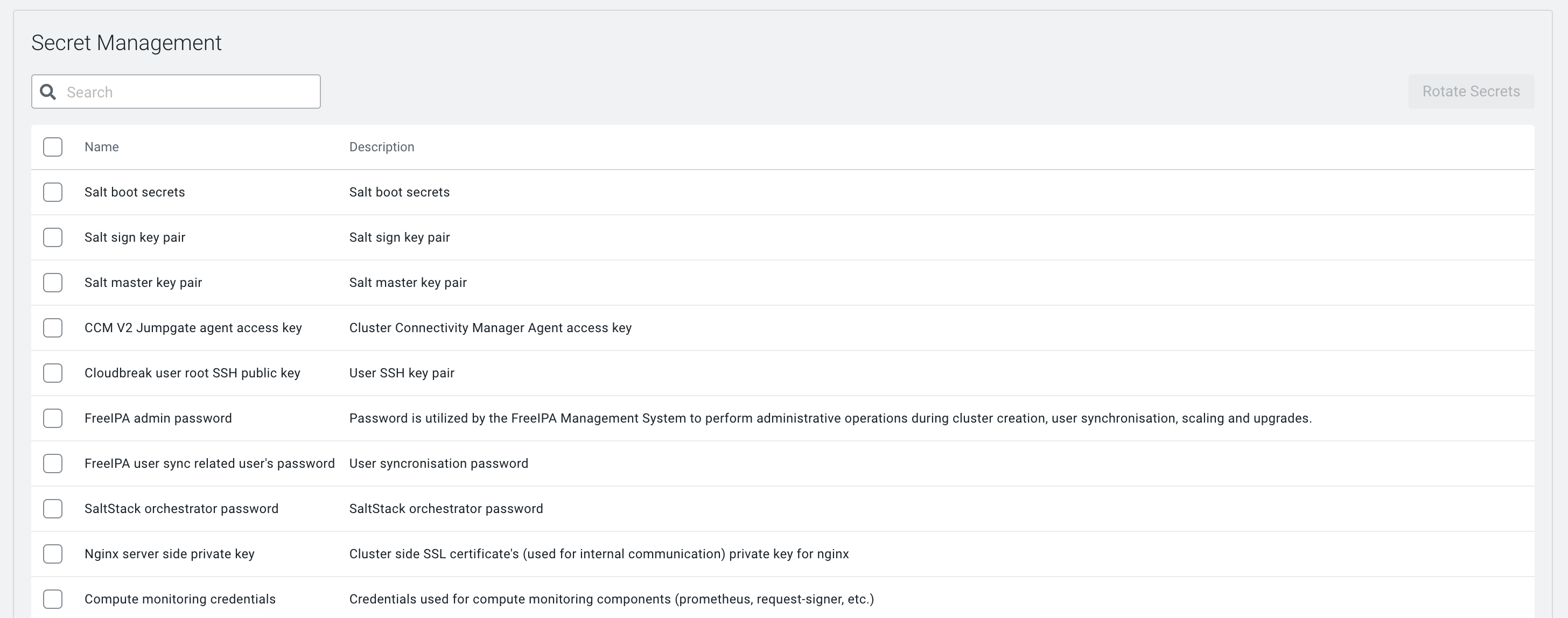Screen dimensions: 1568x618
Task: Enable Compute monitoring credentials checkbox
Action: coord(53,599)
